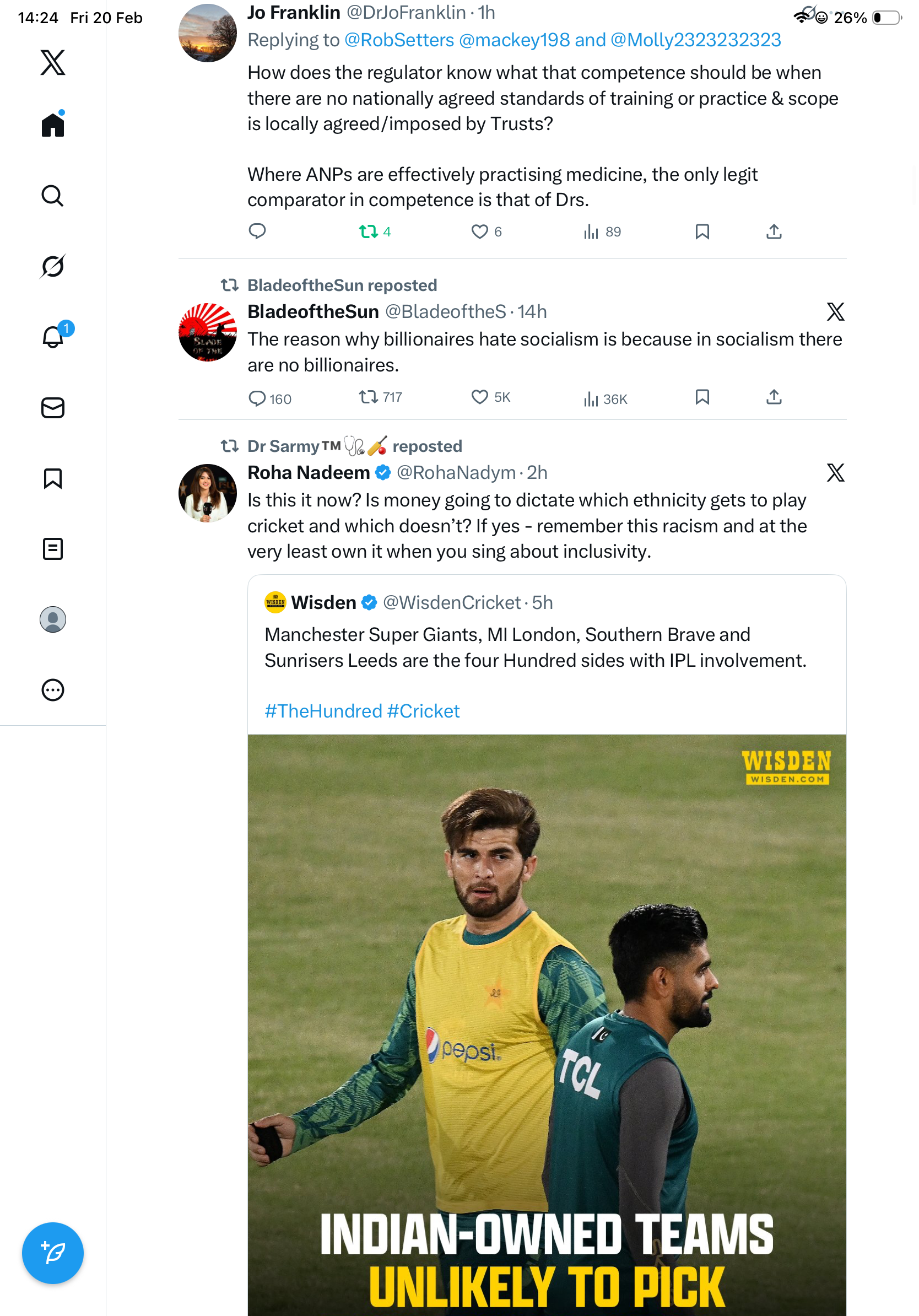Viewport: 919px width, 1316px height.
Task: Open the @RobSetters mention link
Action: point(399,40)
